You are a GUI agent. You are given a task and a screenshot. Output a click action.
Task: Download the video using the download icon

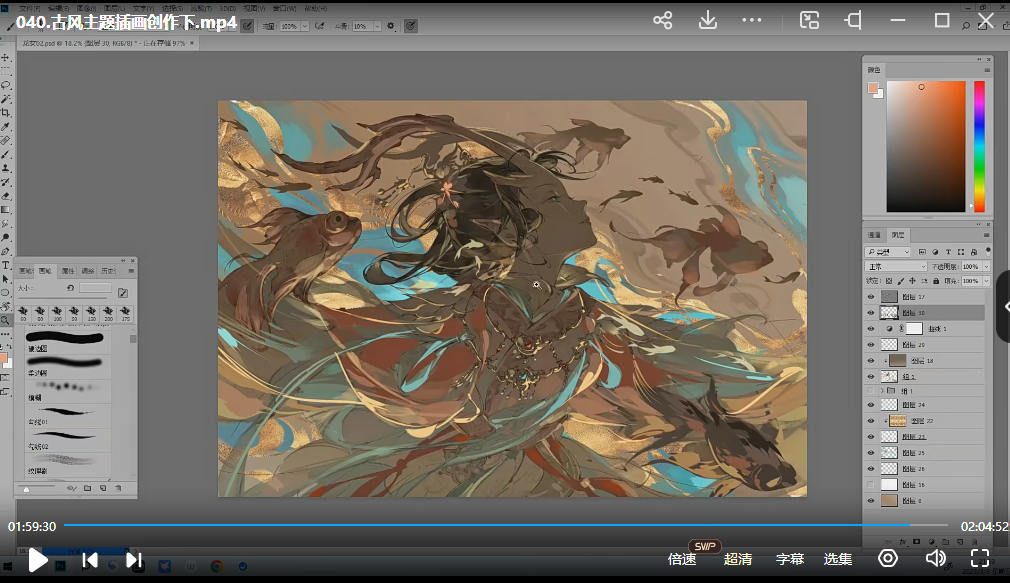point(707,20)
